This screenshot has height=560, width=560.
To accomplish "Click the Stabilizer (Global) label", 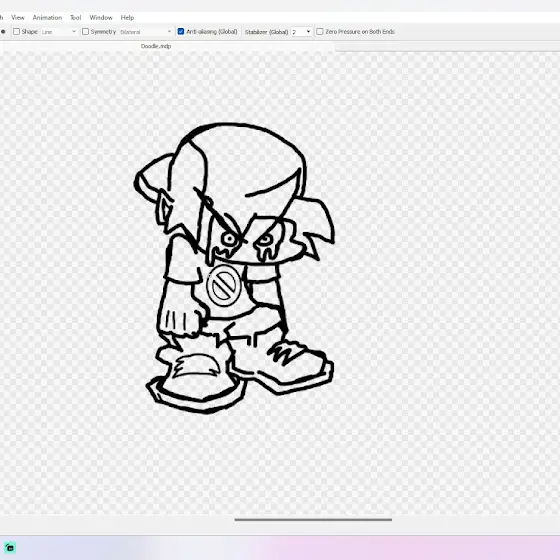I will (x=266, y=32).
